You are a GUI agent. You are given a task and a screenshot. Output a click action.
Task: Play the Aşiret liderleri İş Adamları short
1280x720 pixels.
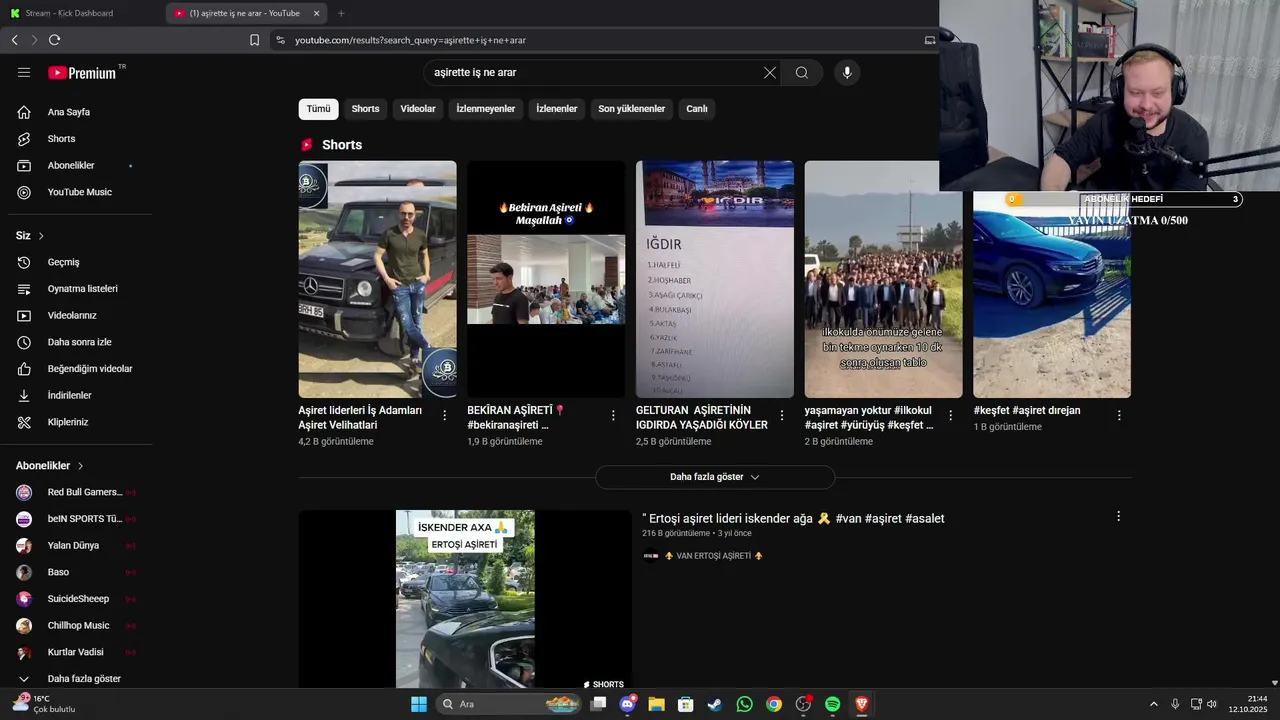pos(377,279)
